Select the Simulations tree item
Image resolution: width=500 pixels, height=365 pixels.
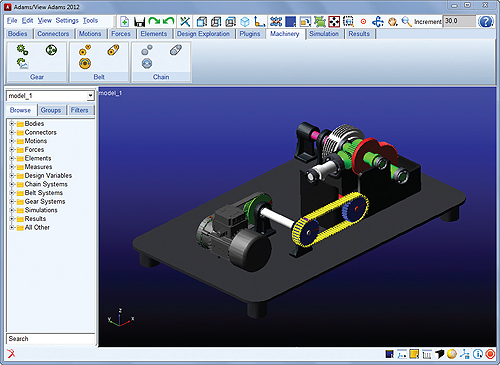click(x=41, y=210)
